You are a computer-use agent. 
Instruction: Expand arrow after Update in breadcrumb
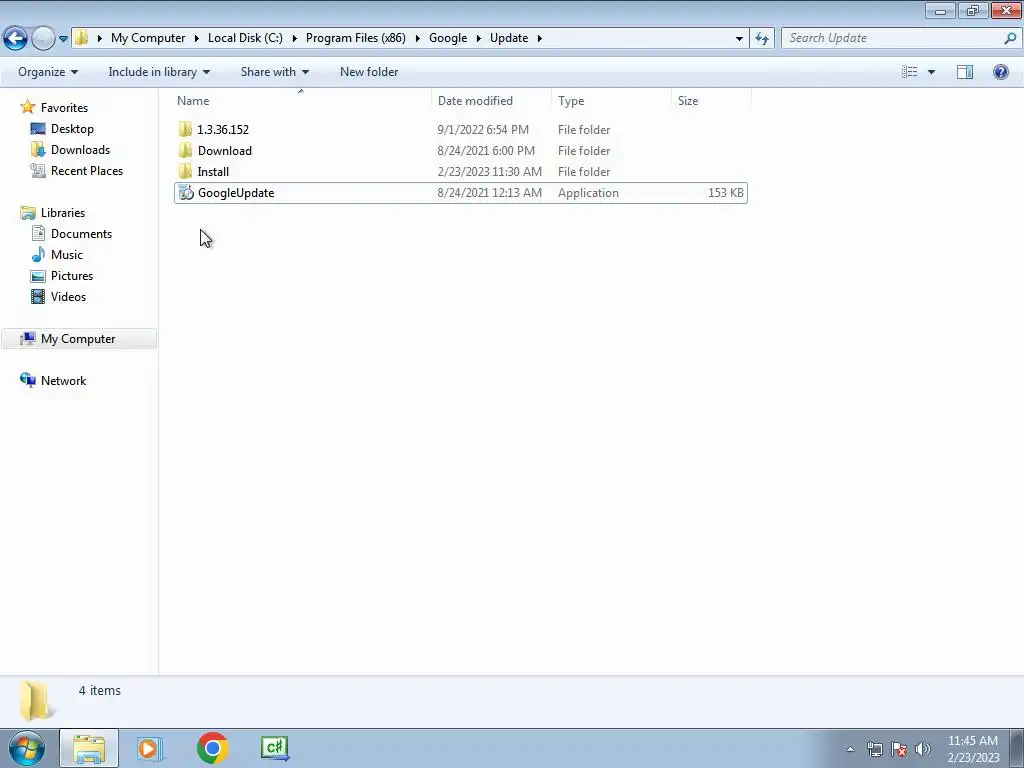pos(539,38)
